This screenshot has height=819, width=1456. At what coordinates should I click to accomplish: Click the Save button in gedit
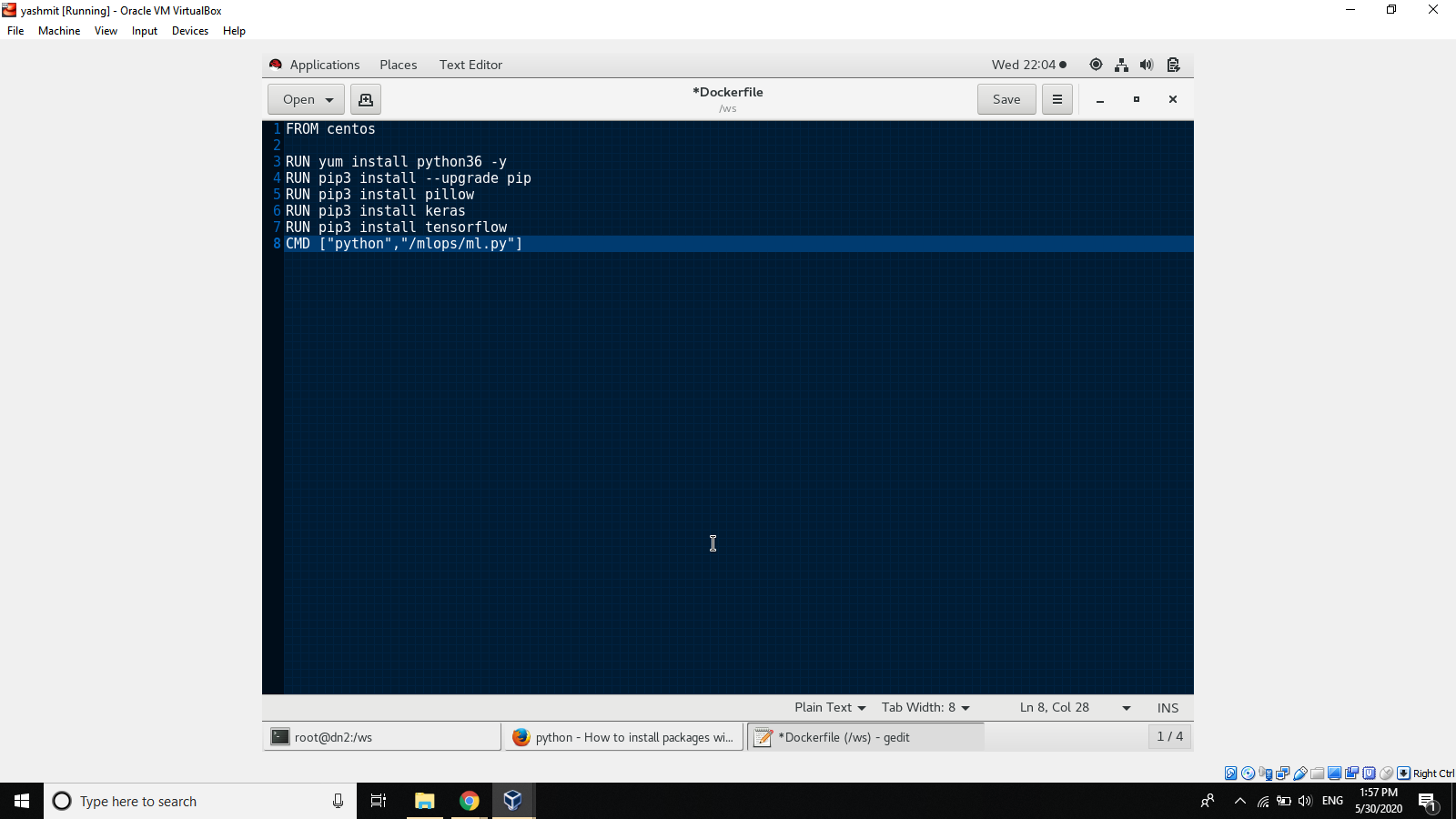coord(1006,98)
